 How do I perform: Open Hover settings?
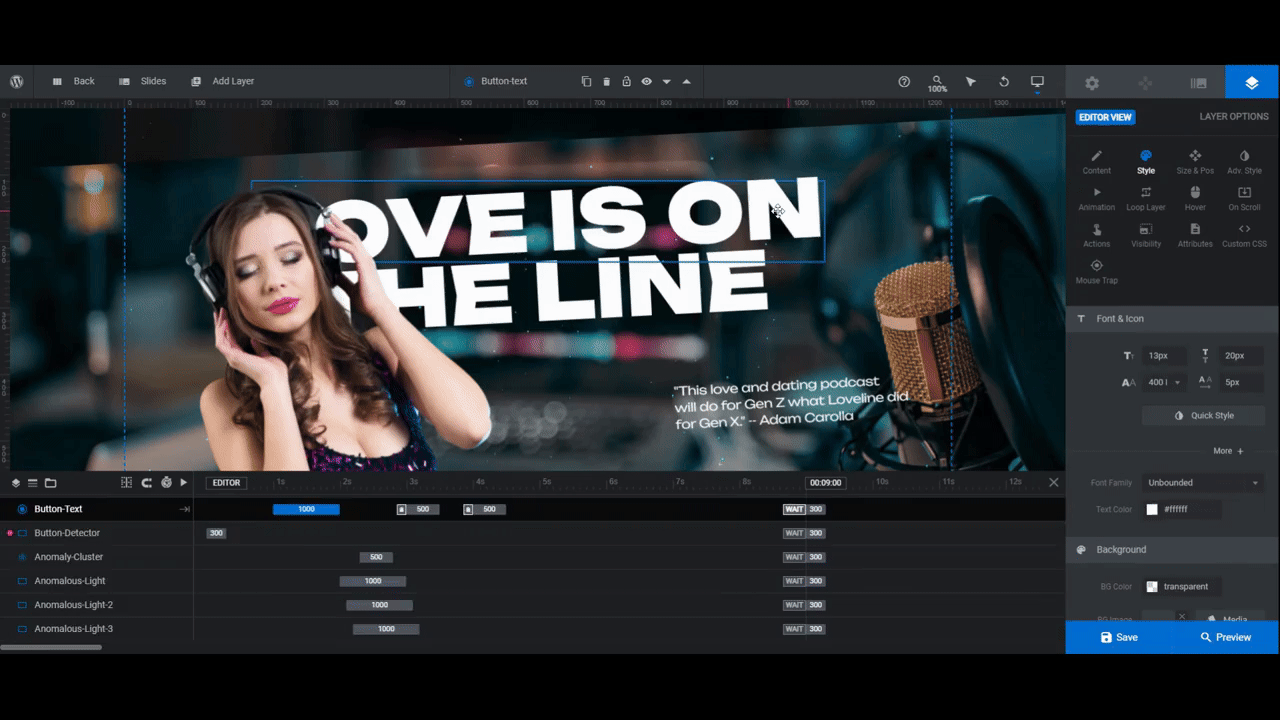coord(1195,199)
